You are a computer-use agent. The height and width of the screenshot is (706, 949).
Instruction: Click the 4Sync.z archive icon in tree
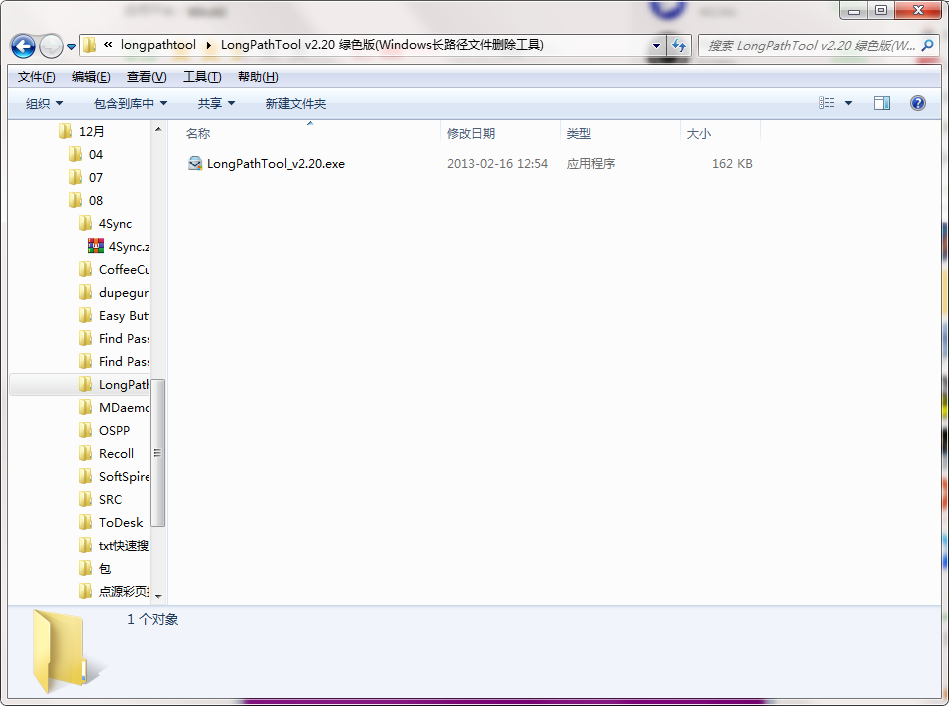coord(96,246)
